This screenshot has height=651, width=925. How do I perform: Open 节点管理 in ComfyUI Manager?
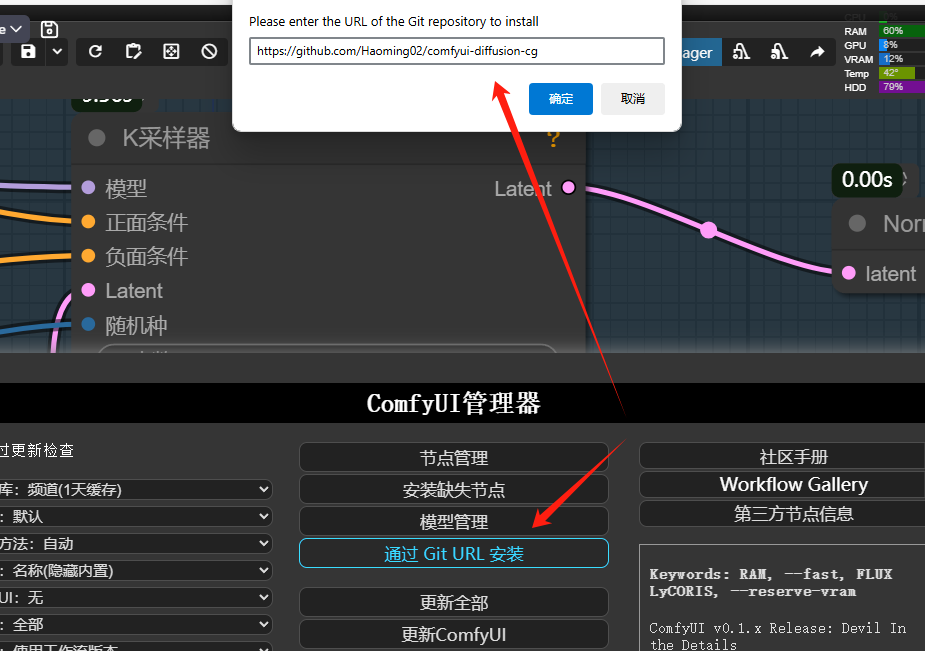pos(454,458)
